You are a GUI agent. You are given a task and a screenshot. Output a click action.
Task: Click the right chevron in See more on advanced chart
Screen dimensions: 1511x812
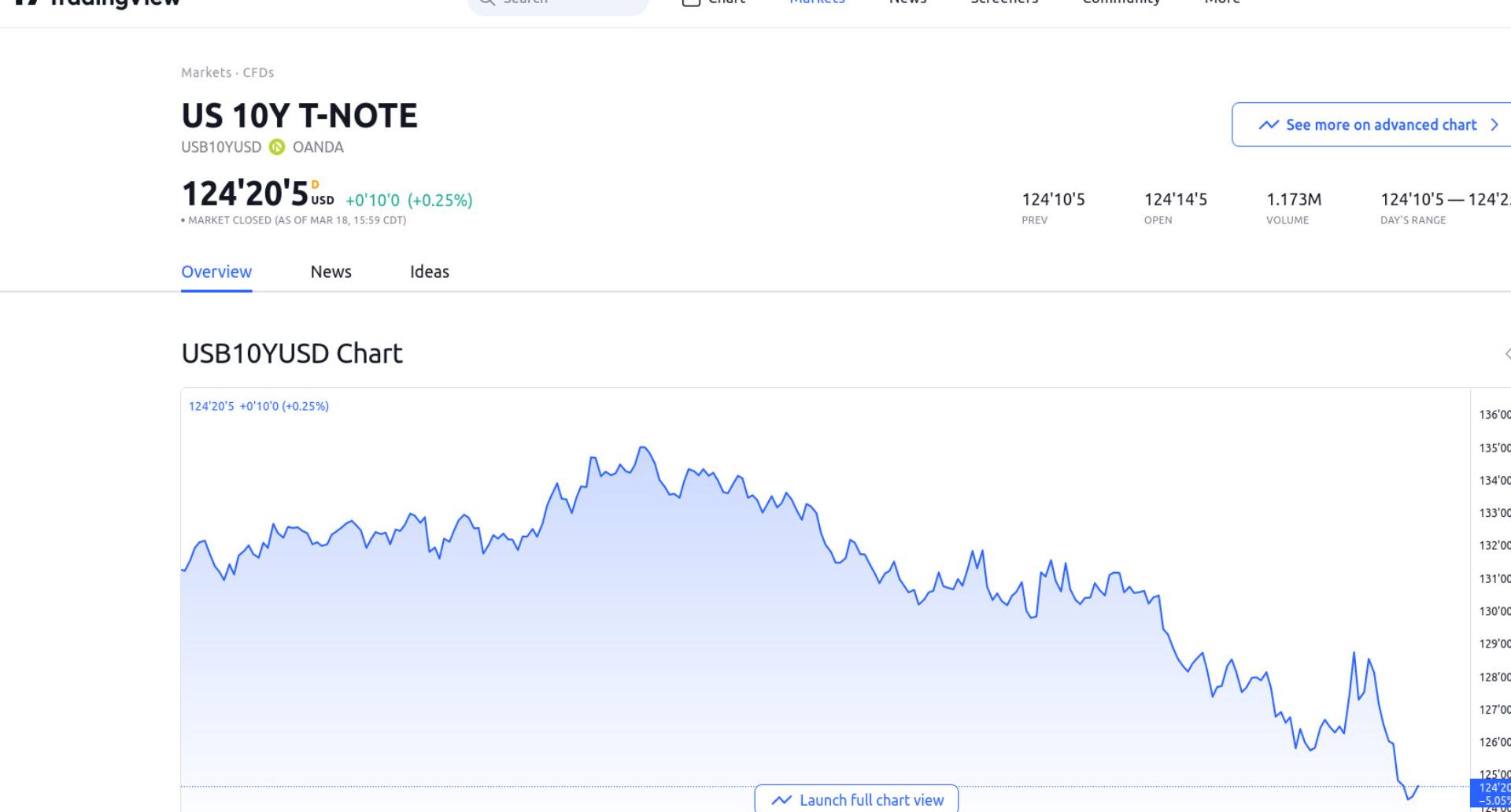[x=1494, y=125]
